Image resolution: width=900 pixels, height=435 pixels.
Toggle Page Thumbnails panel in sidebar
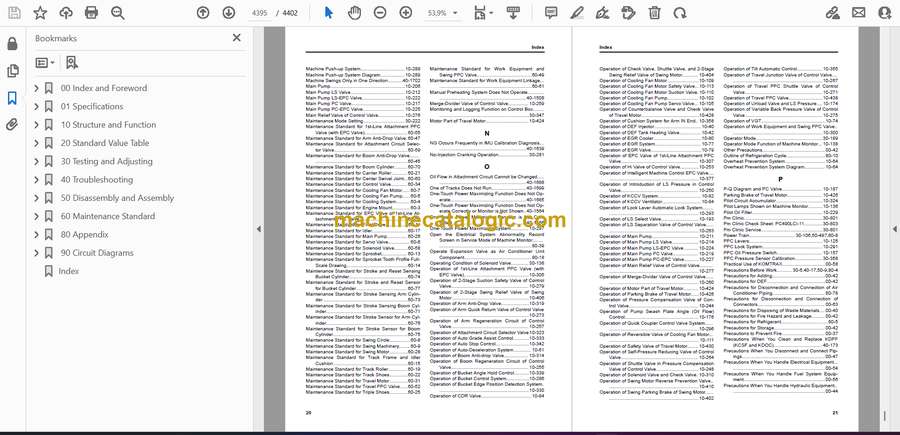pos(12,71)
